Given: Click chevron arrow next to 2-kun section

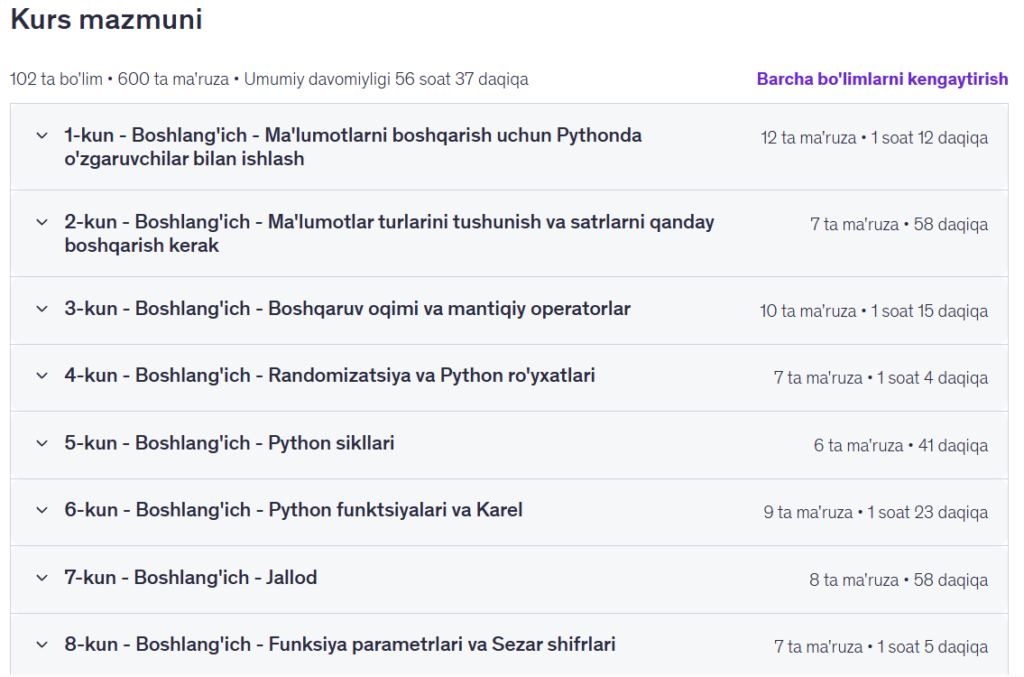Looking at the screenshot, I should (41, 222).
